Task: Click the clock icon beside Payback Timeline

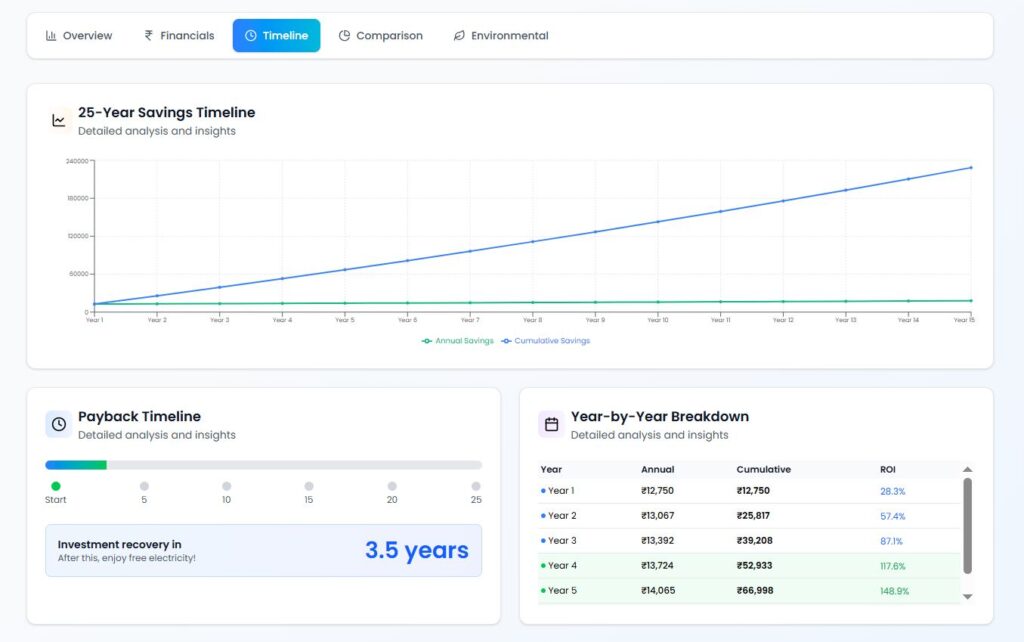Action: coord(59,425)
